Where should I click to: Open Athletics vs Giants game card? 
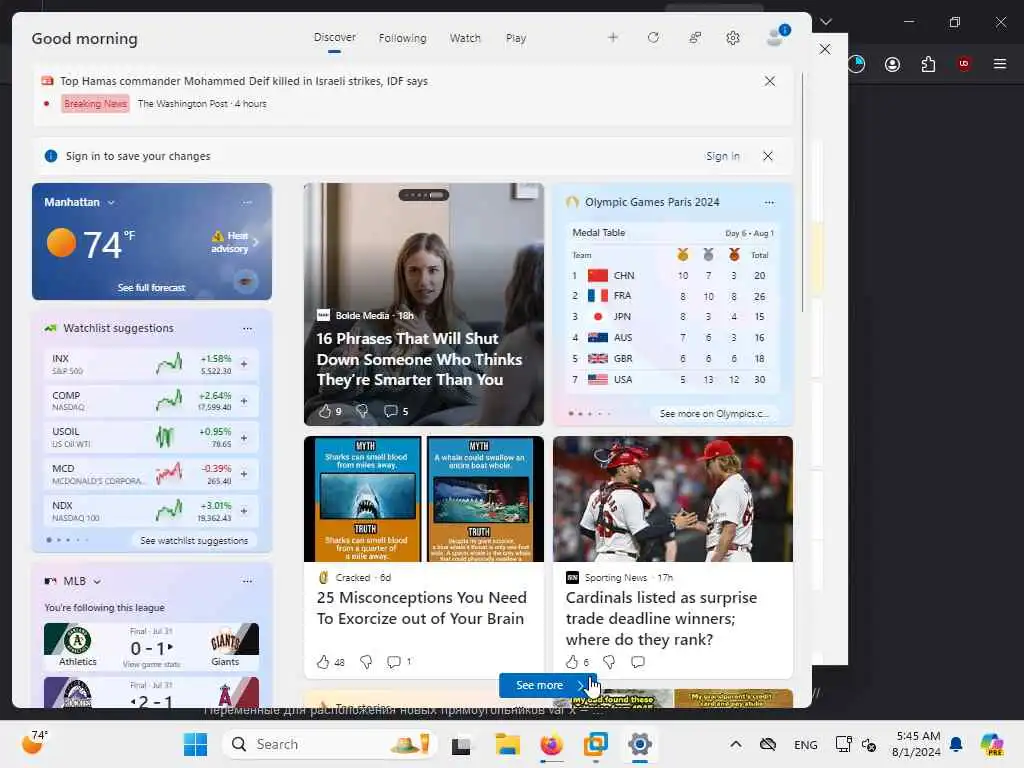(152, 647)
